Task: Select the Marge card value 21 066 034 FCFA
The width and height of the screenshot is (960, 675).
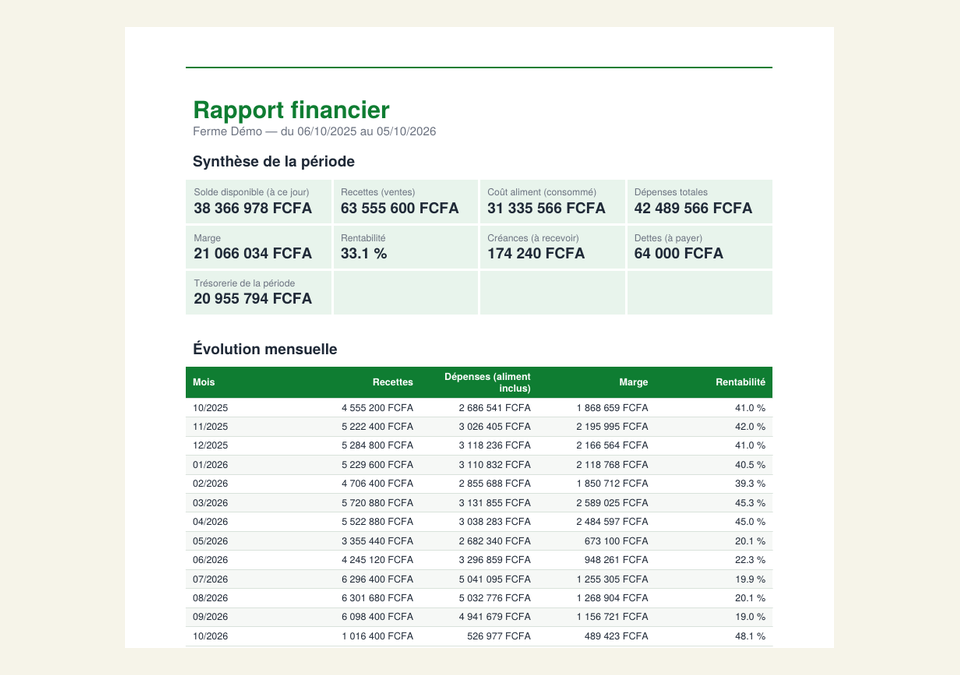Action: tap(253, 254)
